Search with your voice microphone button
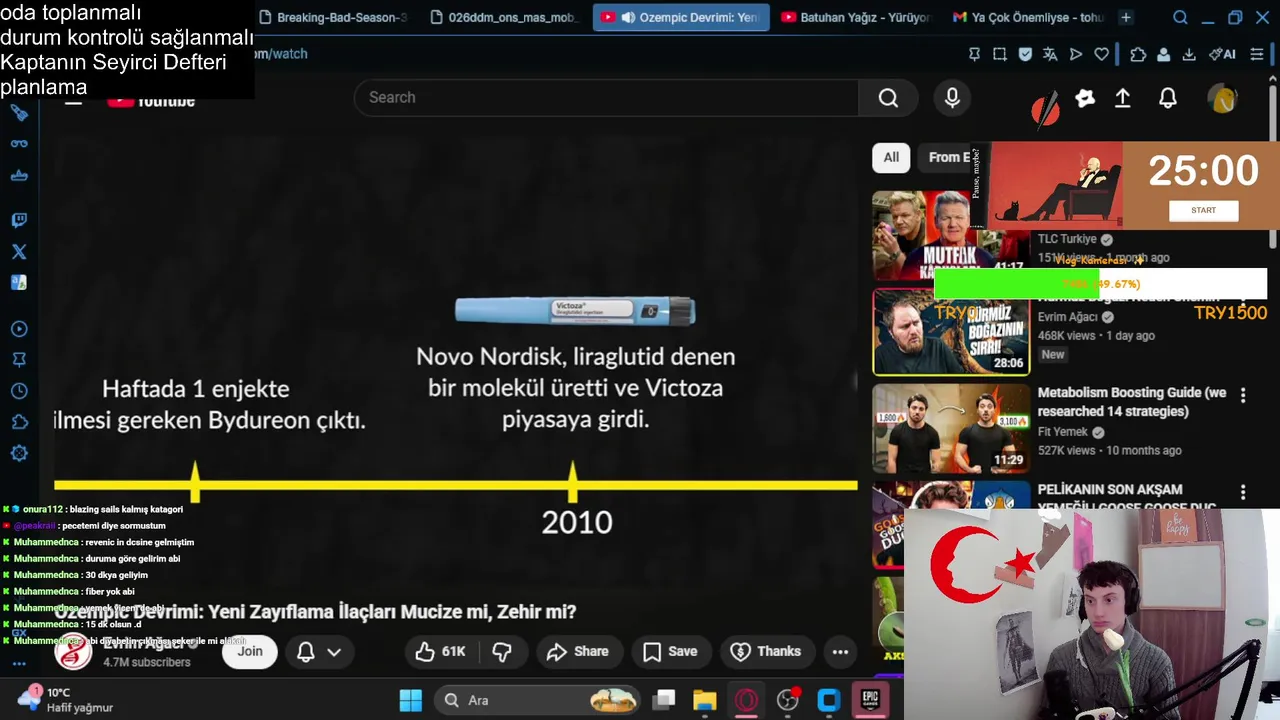Screen dimensions: 1280x720 952,97
